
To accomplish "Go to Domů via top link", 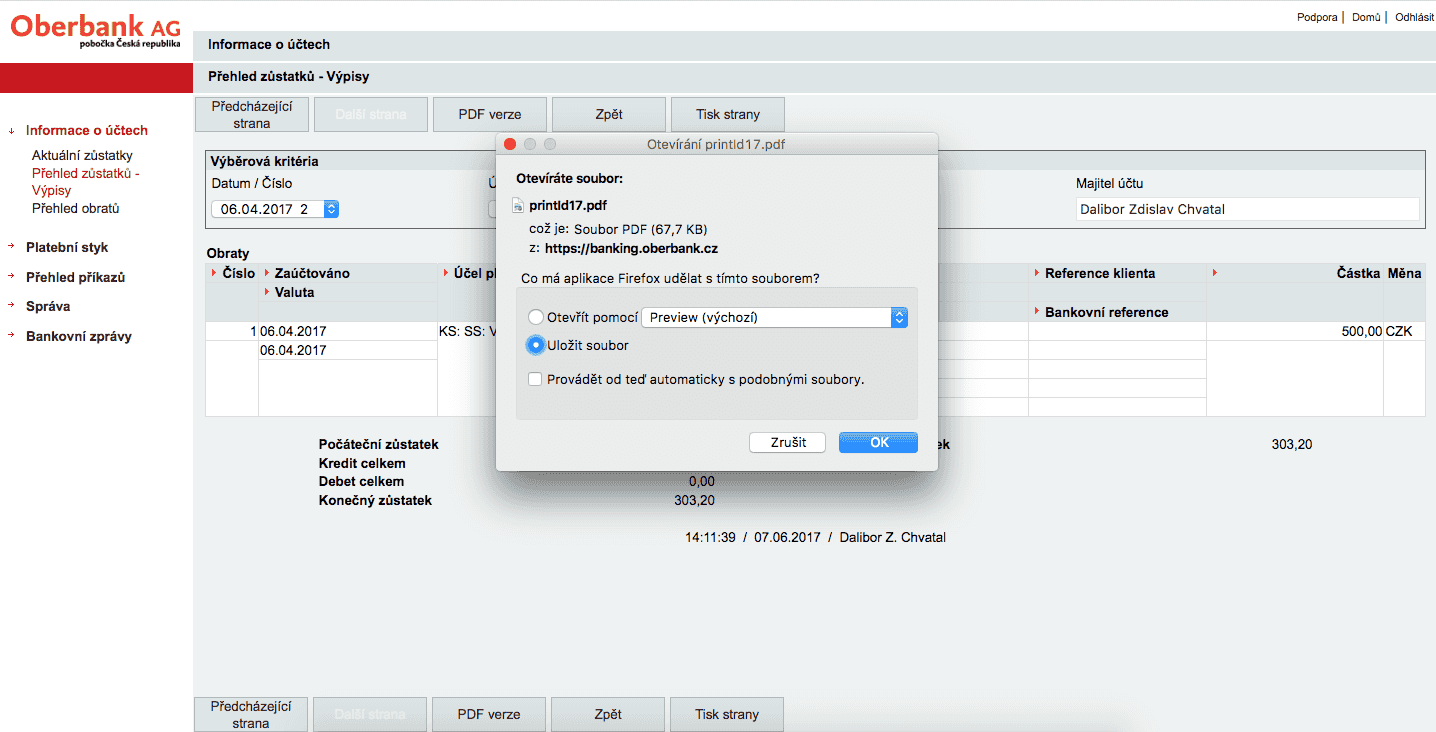I will [1366, 17].
